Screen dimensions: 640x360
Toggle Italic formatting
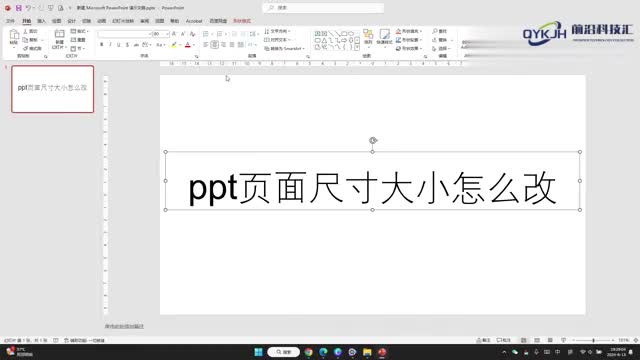click(110, 44)
